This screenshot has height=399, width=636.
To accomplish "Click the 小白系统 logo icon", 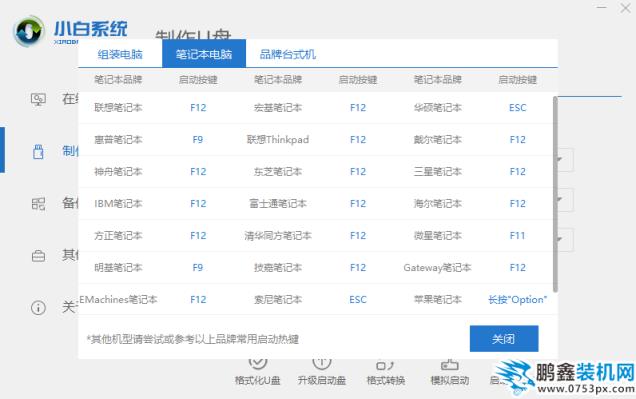I will [x=28, y=31].
